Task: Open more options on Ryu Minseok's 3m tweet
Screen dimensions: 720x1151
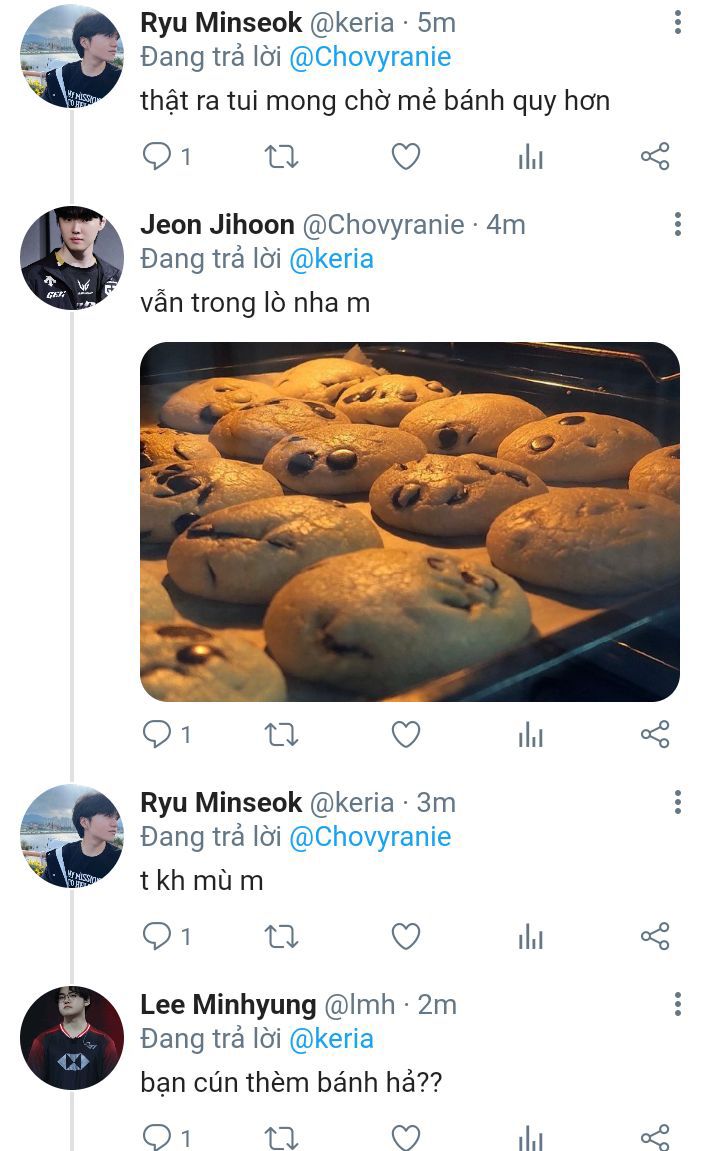Action: tap(678, 802)
